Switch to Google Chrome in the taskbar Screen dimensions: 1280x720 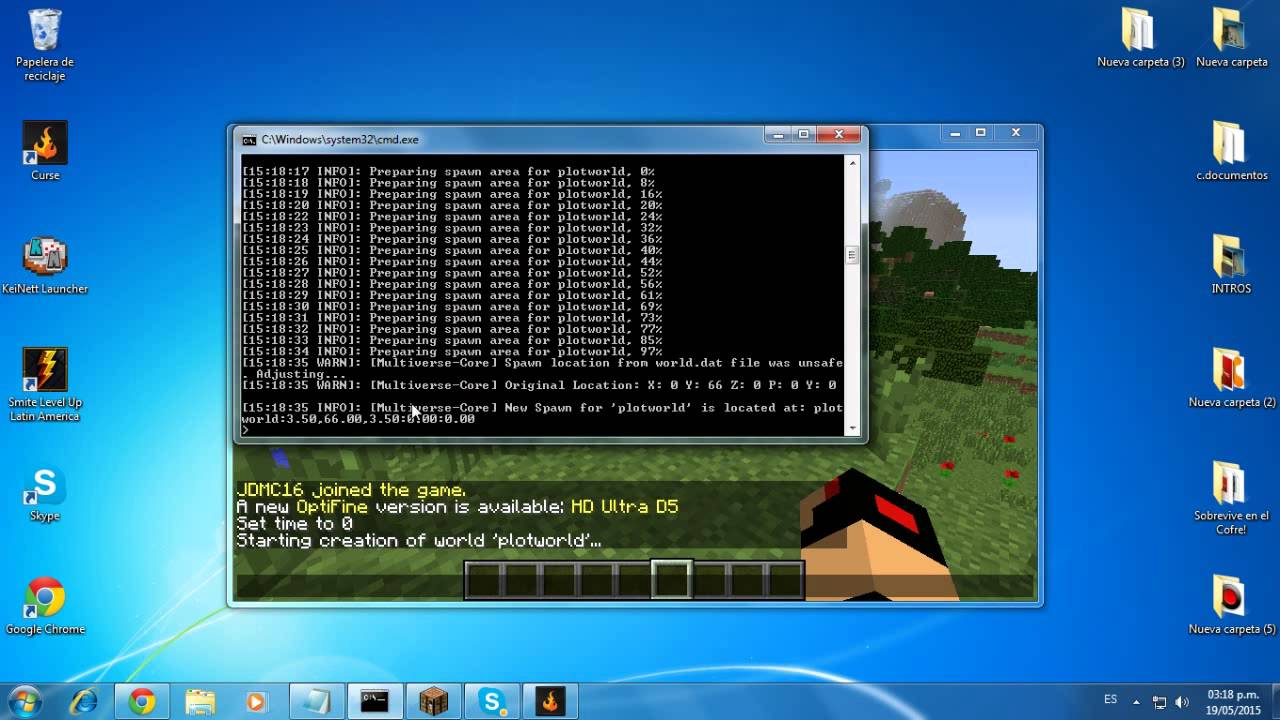pyautogui.click(x=141, y=702)
